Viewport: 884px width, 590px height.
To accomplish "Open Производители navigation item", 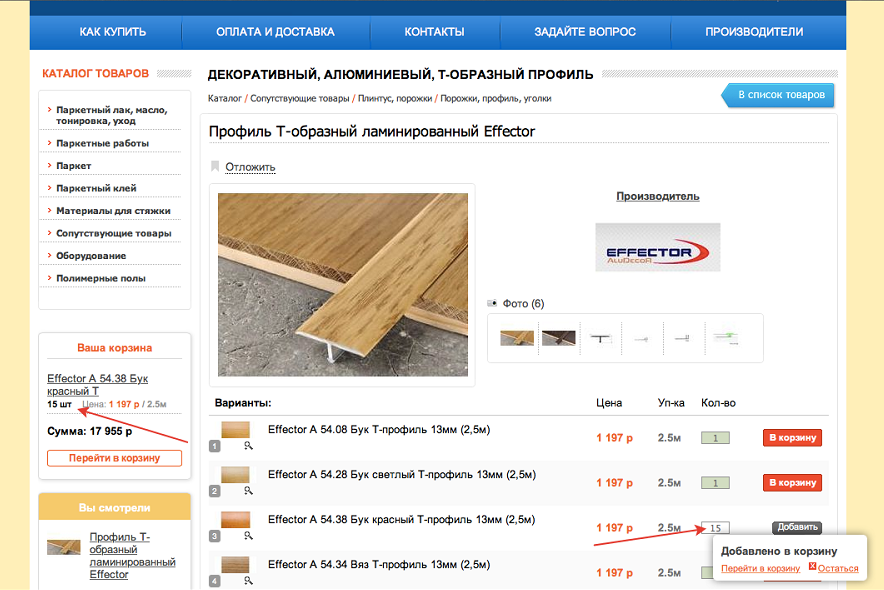I will tap(754, 32).
